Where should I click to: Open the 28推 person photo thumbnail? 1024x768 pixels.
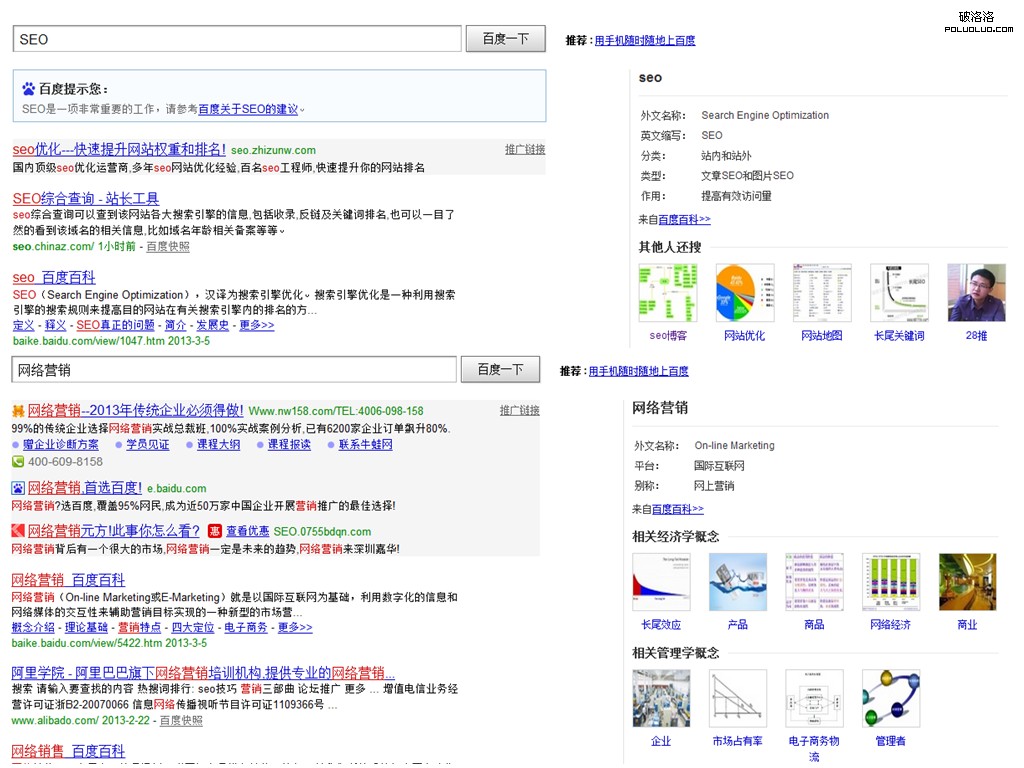coord(975,293)
